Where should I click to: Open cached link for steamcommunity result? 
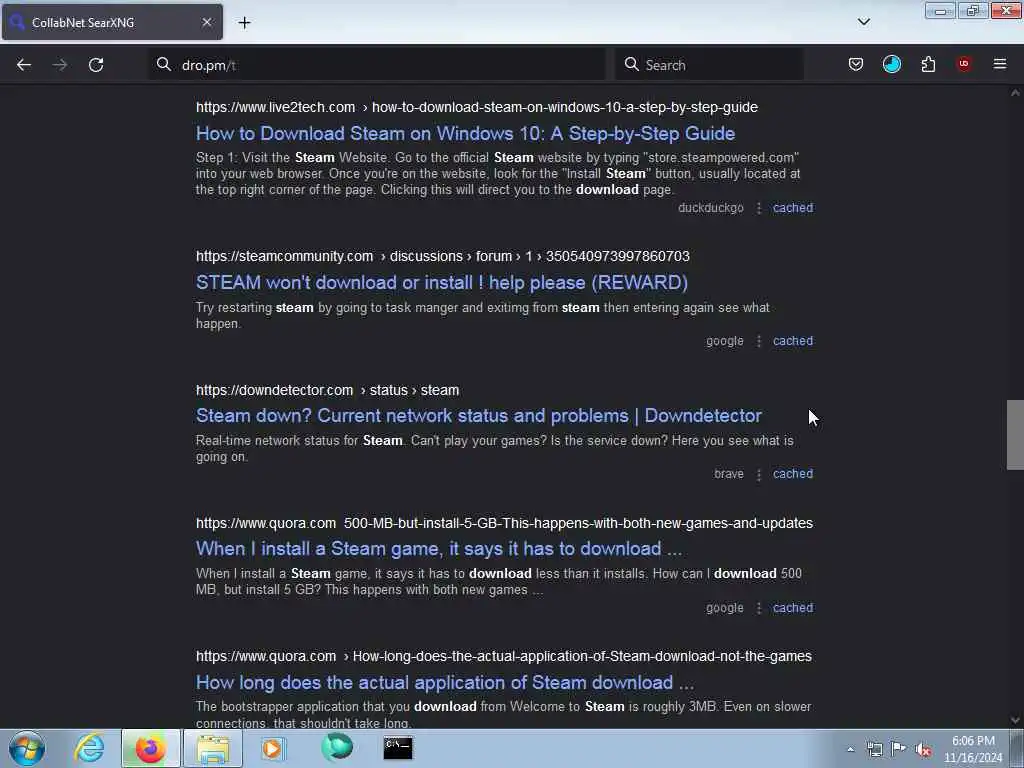tap(793, 341)
